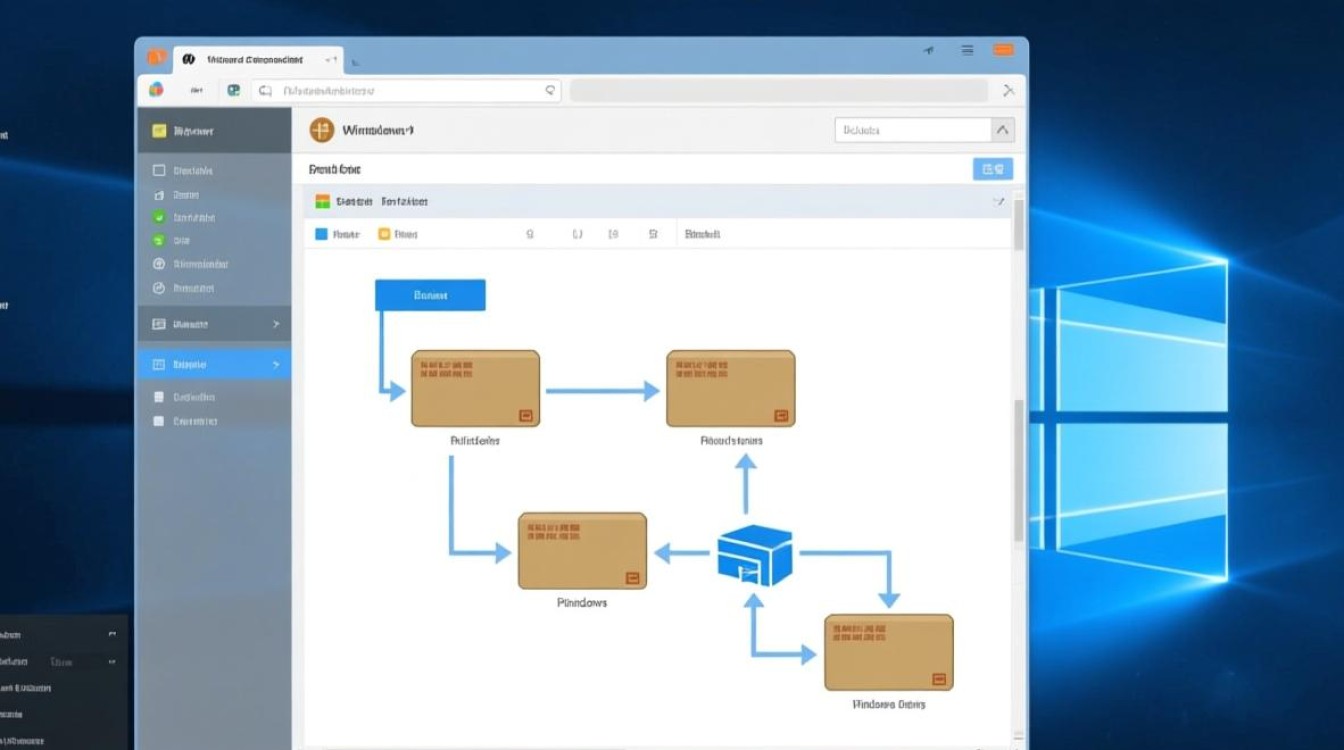This screenshot has width=1344, height=750.
Task: Click the clock icon in the left sidebar
Action: [158, 288]
